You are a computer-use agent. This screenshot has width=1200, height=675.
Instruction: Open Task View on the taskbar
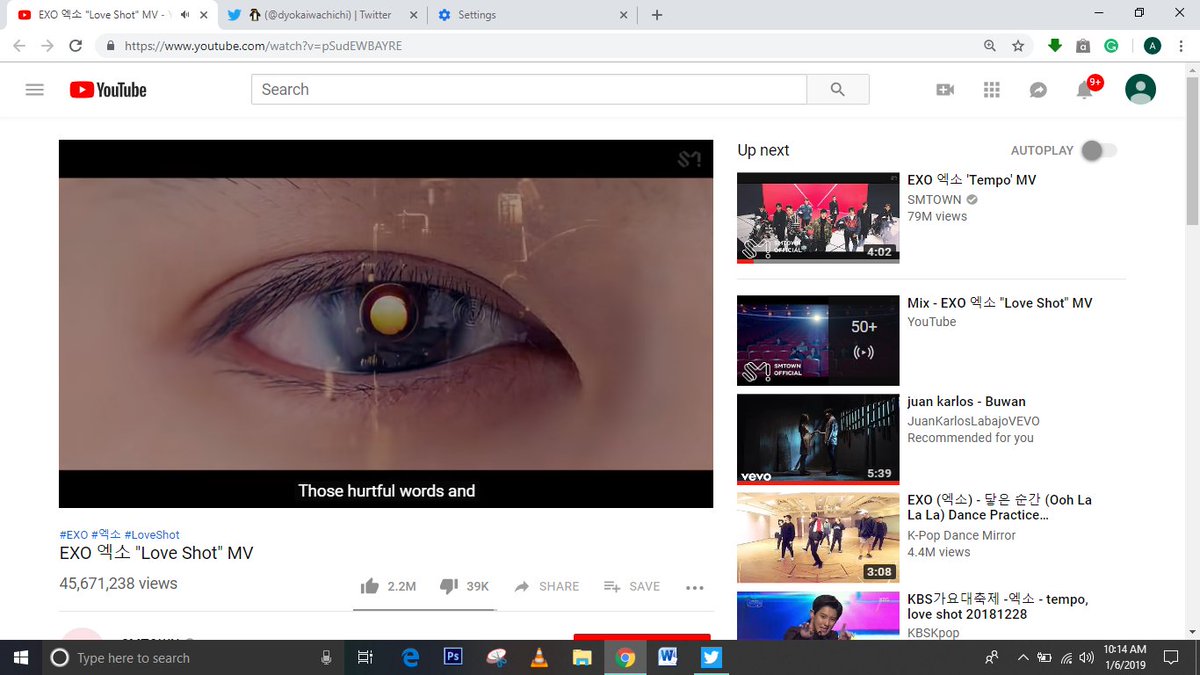click(365, 657)
